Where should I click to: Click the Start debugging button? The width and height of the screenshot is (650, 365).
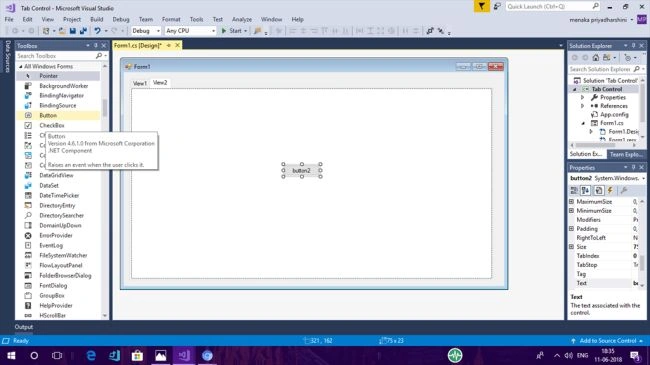[x=234, y=31]
